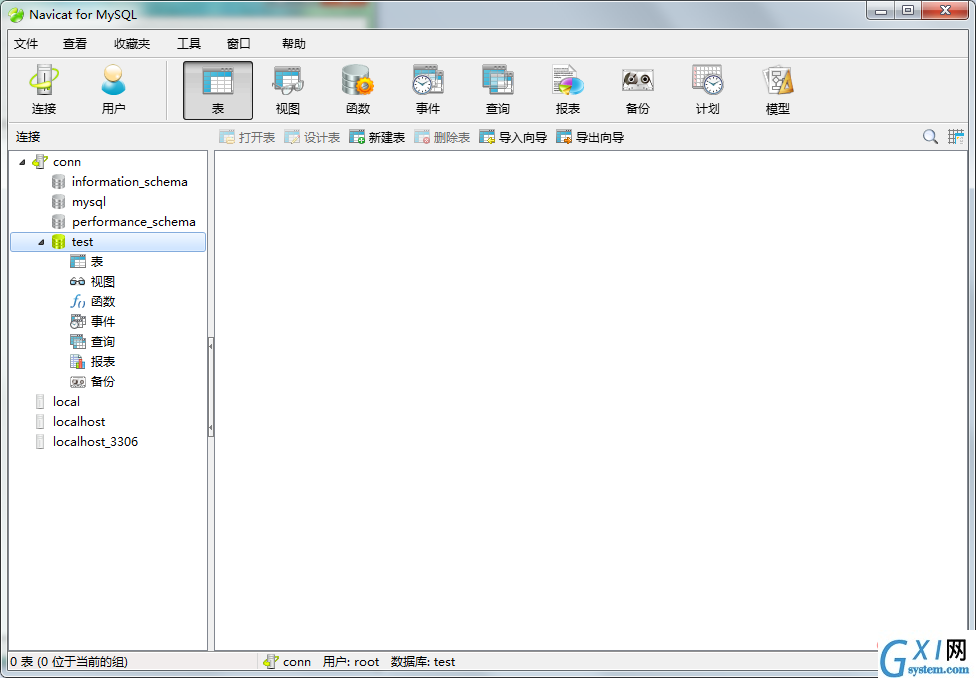Select 视图 node under test database
Viewport: 976px width, 678px height.
(103, 281)
